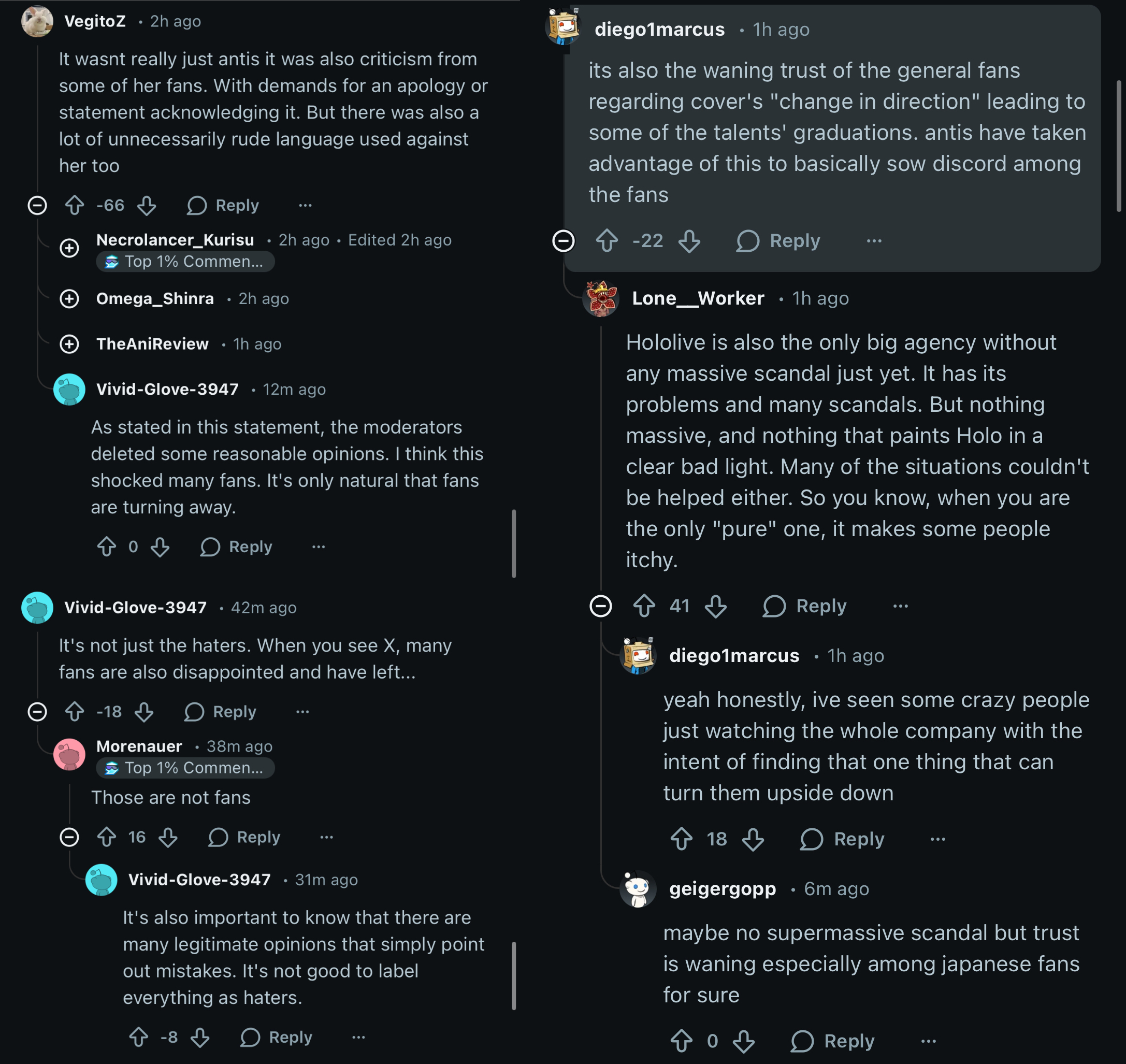The height and width of the screenshot is (1064, 1126).
Task: Collapse Morenauer's comment thread
Action: pyautogui.click(x=69, y=837)
